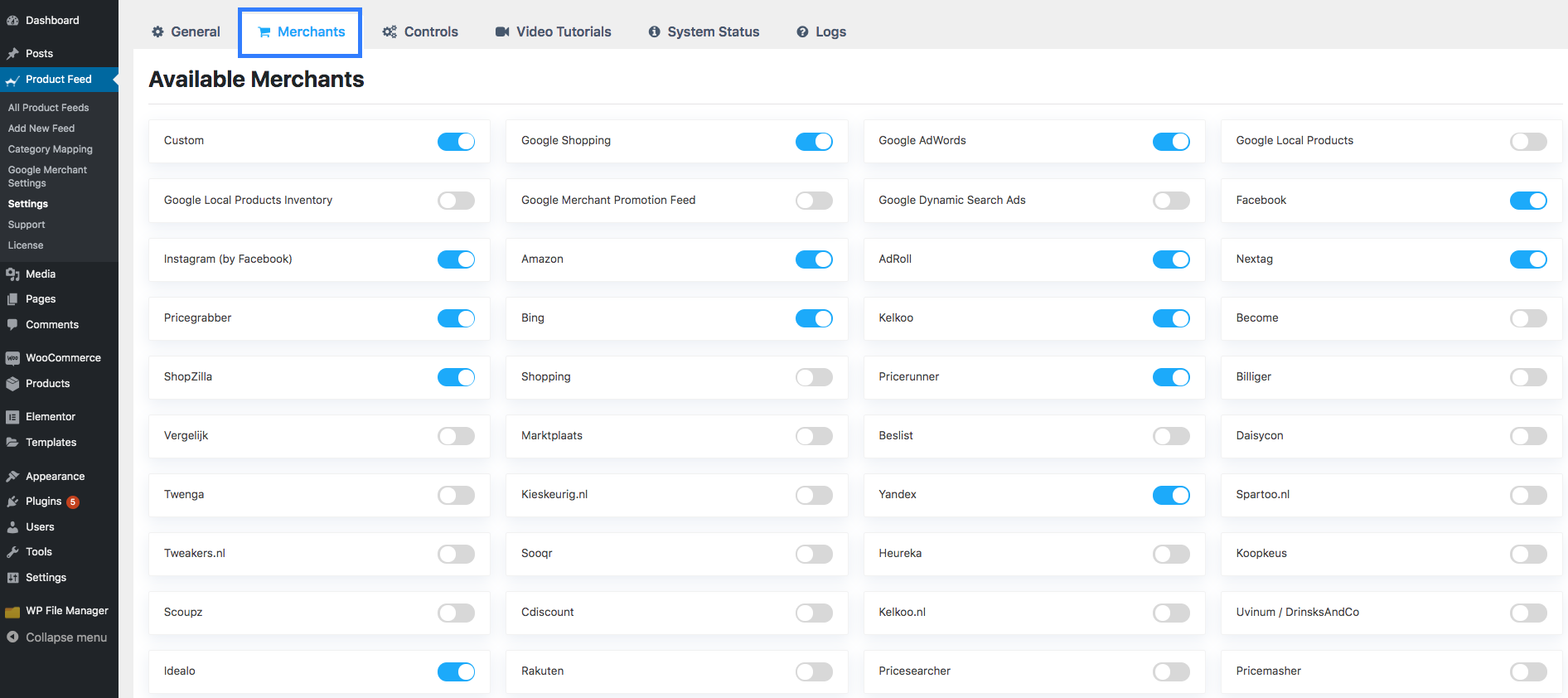Viewport: 1568px width, 698px height.
Task: Click the Dashboard menu label
Action: [x=52, y=20]
